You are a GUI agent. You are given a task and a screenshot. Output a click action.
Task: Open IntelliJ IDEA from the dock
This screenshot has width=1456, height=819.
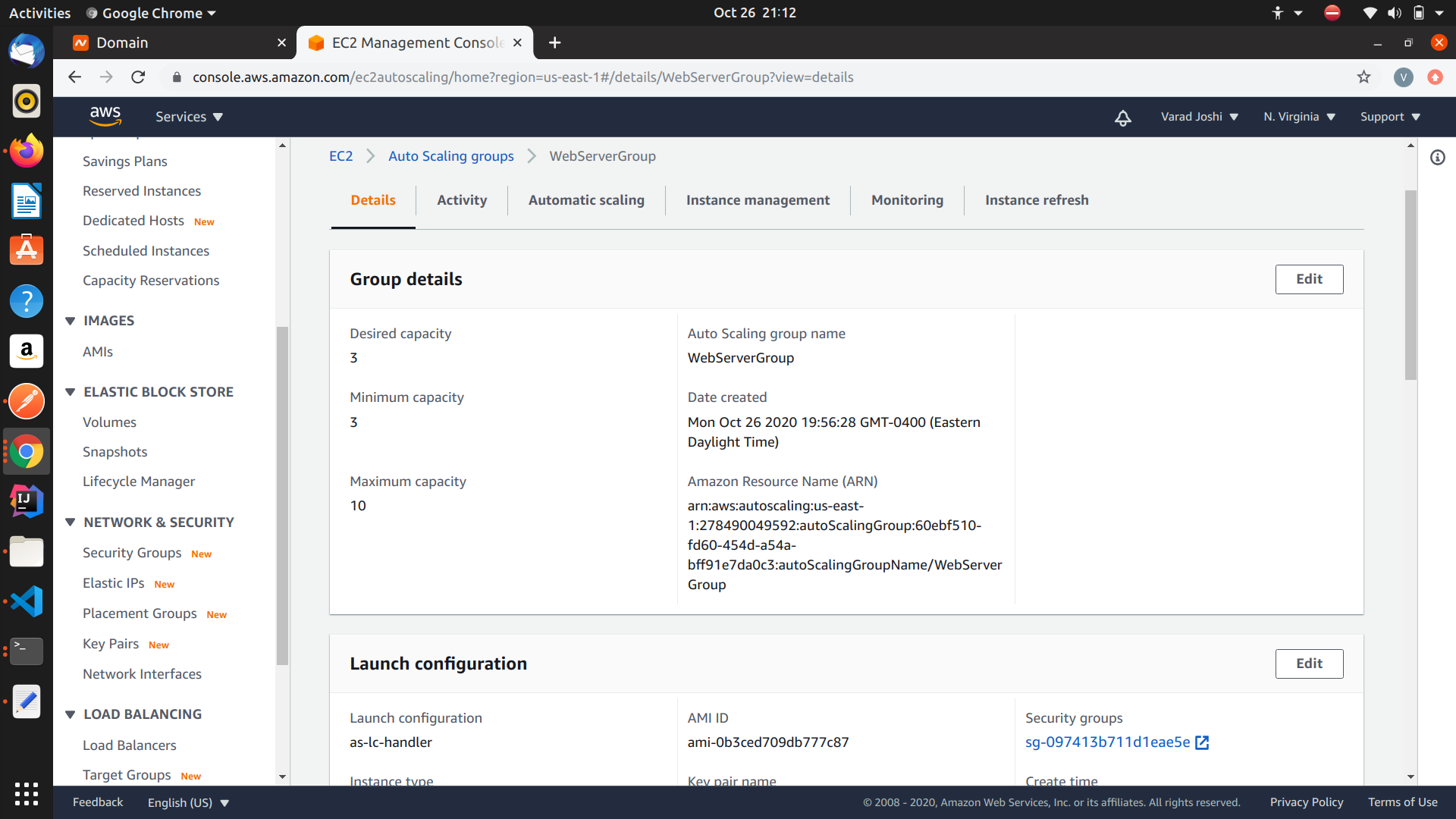coord(27,501)
